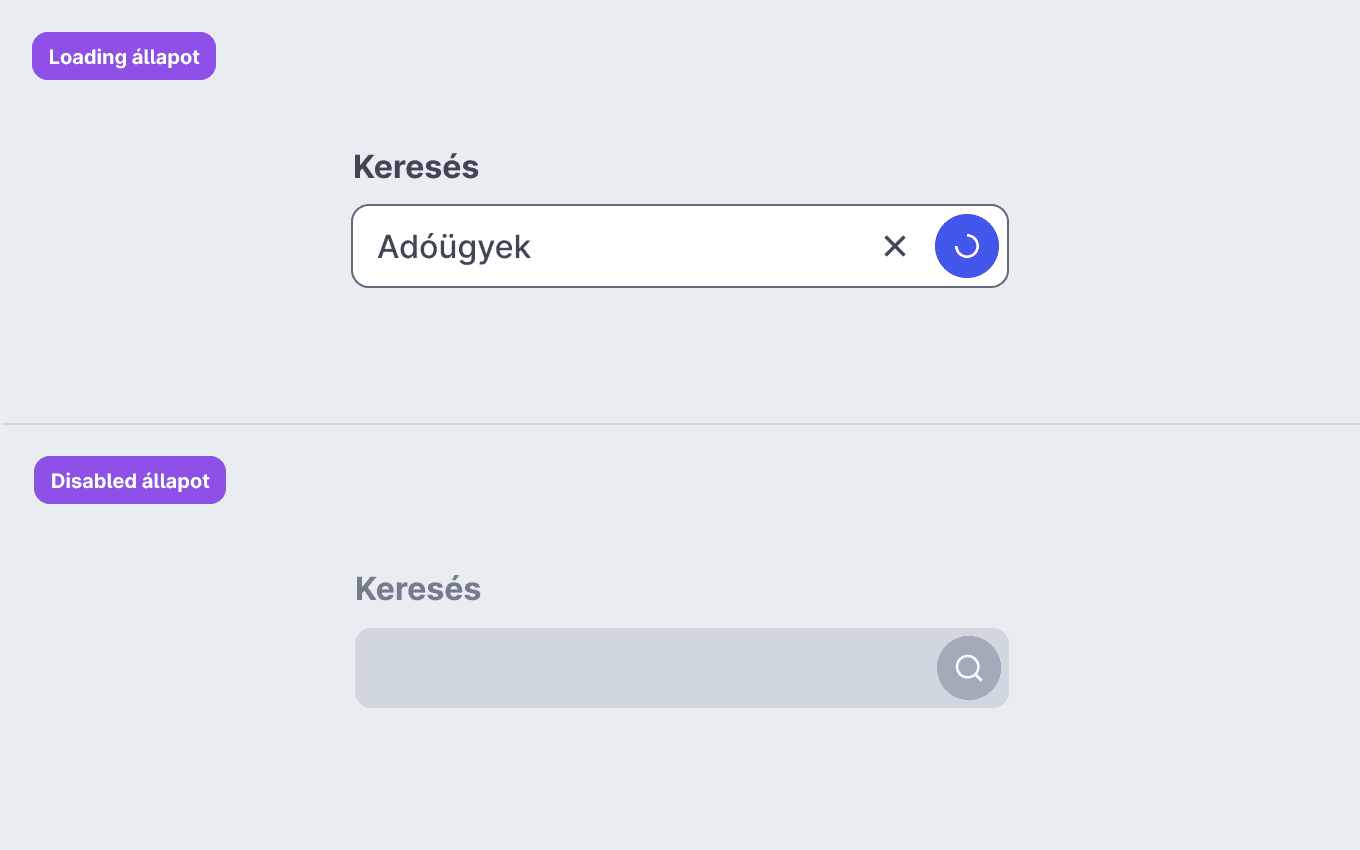Click the greyed-out magnifier search icon
This screenshot has height=850, width=1360.
(969, 668)
